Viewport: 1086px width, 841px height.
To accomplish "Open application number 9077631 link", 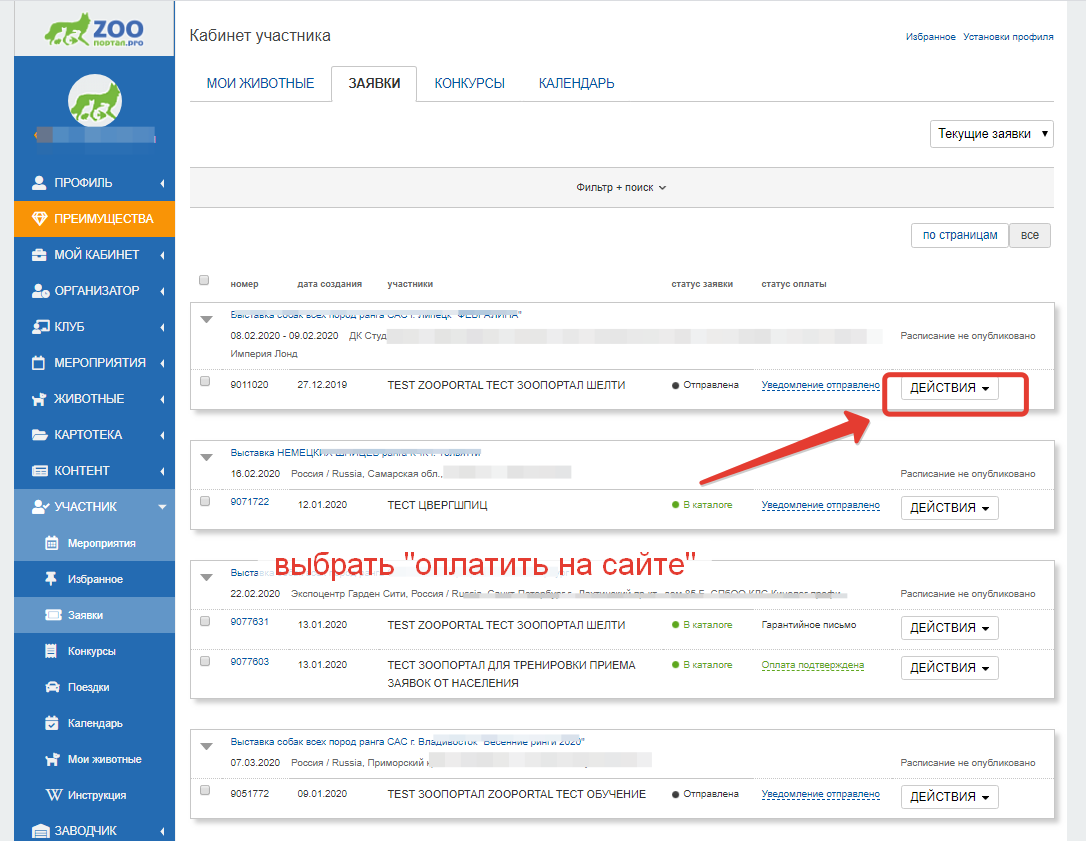I will 249,622.
